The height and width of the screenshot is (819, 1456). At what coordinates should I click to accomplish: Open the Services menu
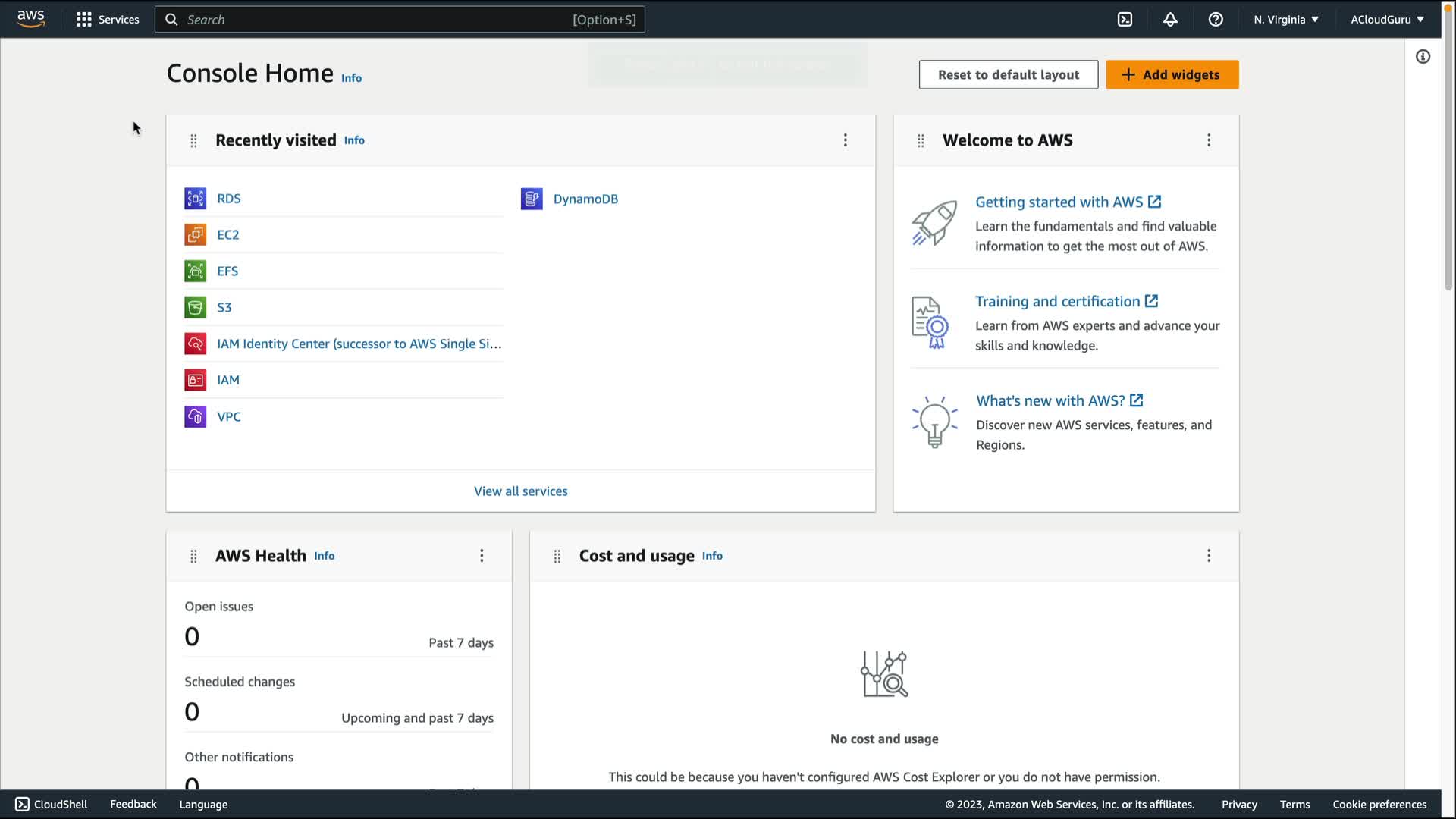[108, 20]
